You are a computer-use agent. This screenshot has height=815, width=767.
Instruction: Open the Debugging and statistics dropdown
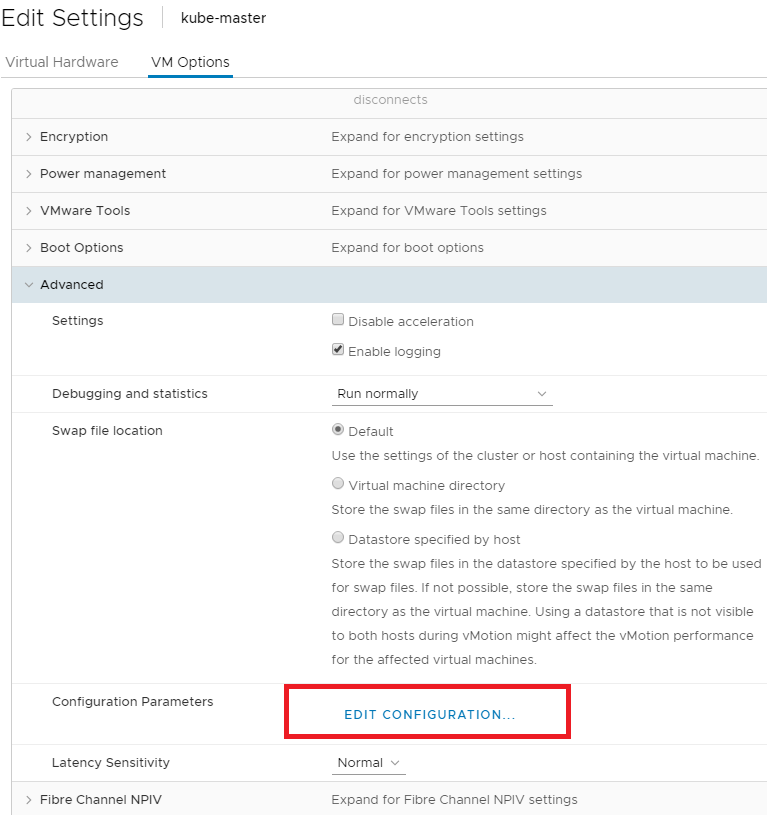(441, 394)
